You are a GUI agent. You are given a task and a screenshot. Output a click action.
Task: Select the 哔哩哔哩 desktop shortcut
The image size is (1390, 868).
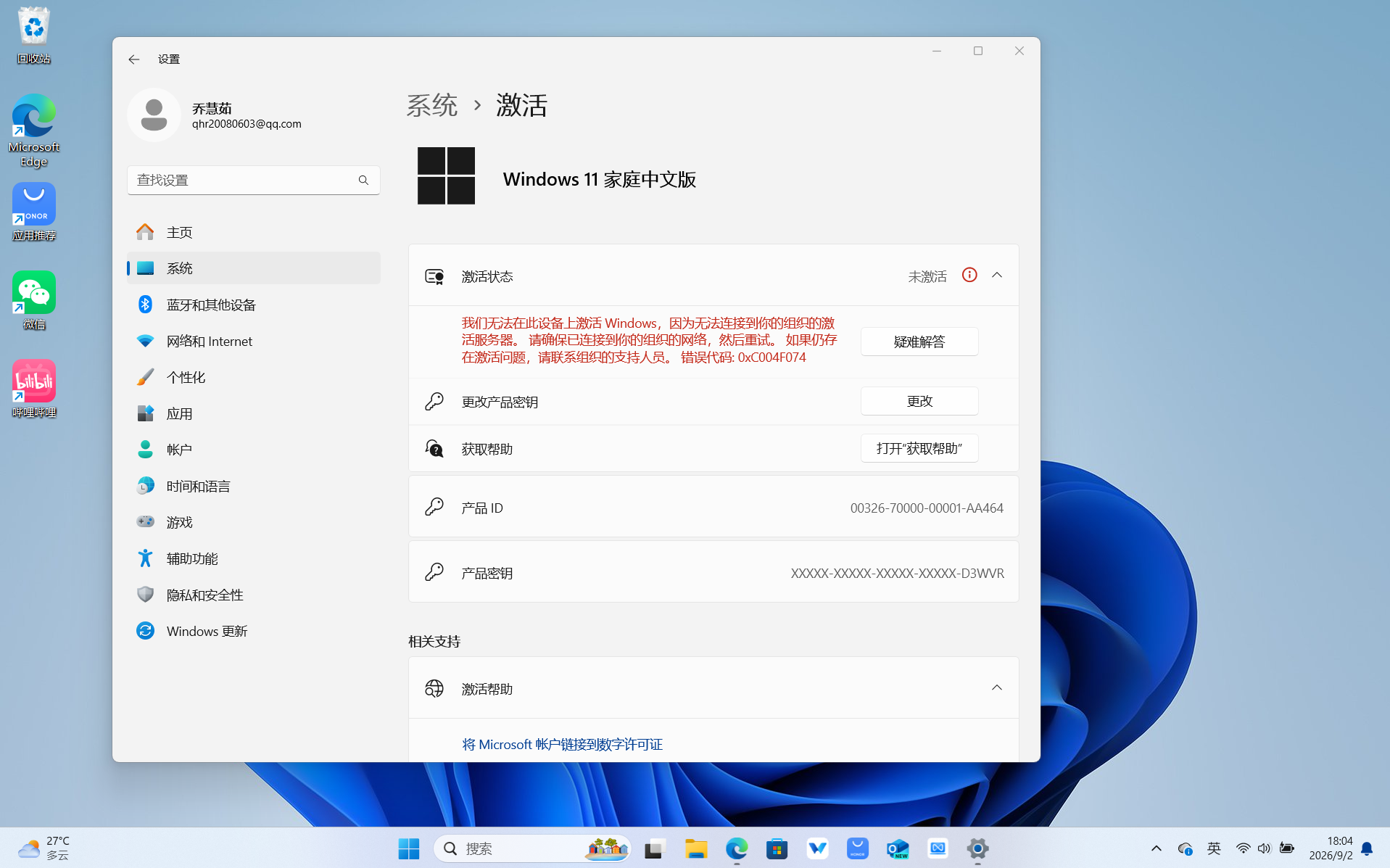click(34, 389)
